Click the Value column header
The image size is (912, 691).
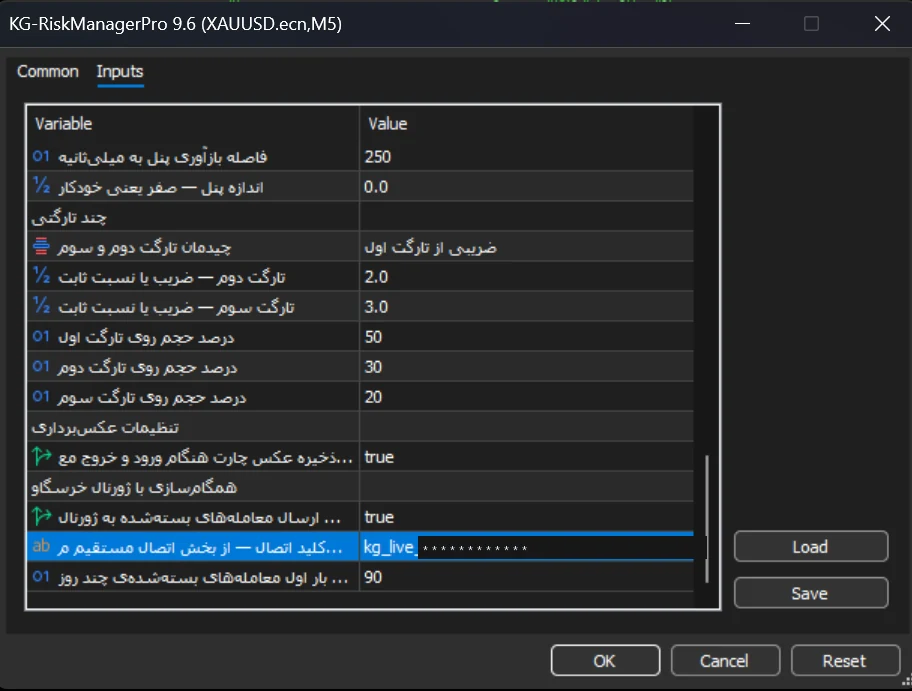pyautogui.click(x=527, y=123)
